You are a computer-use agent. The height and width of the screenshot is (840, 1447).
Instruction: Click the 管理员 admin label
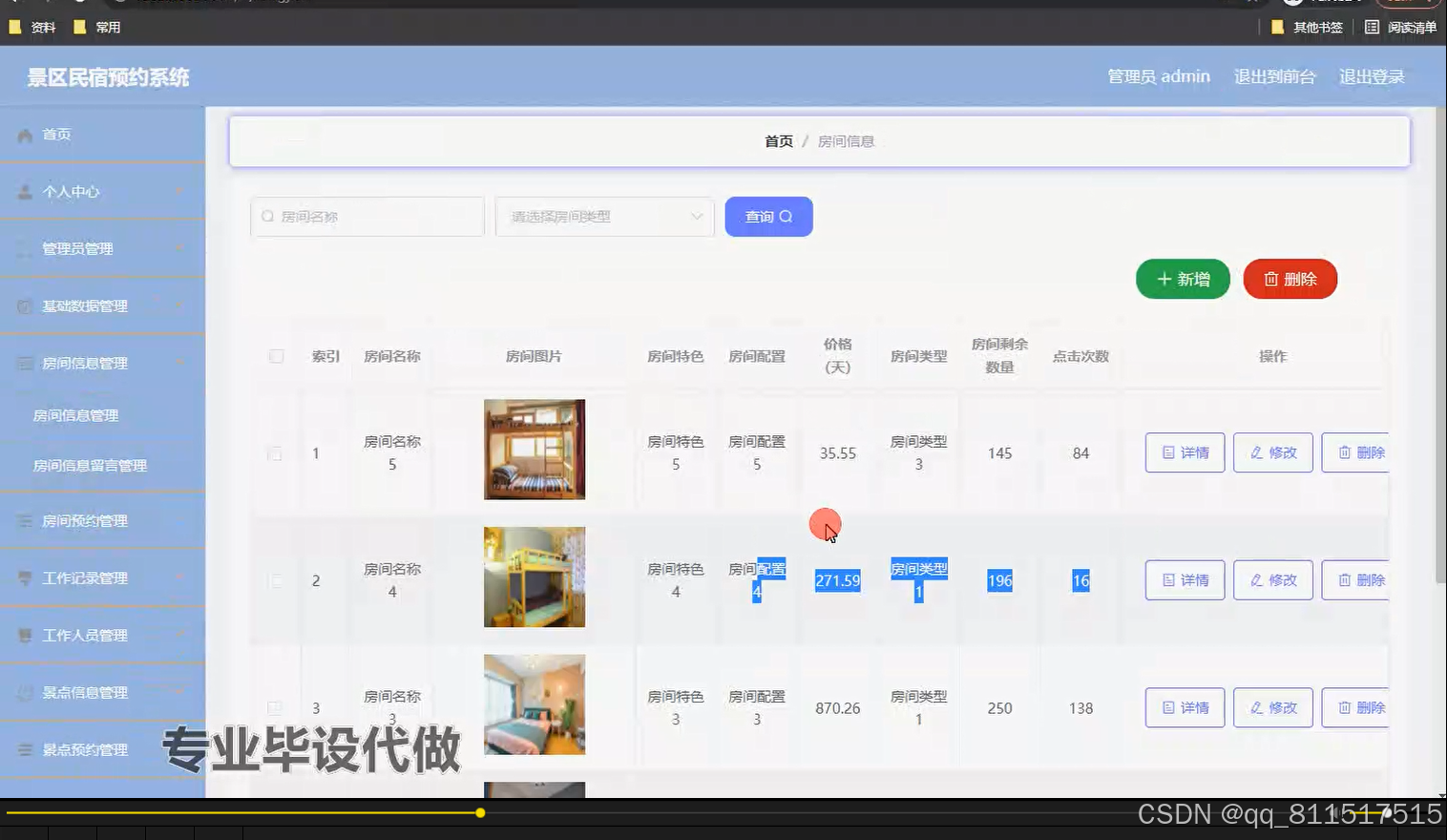pyautogui.click(x=1159, y=76)
